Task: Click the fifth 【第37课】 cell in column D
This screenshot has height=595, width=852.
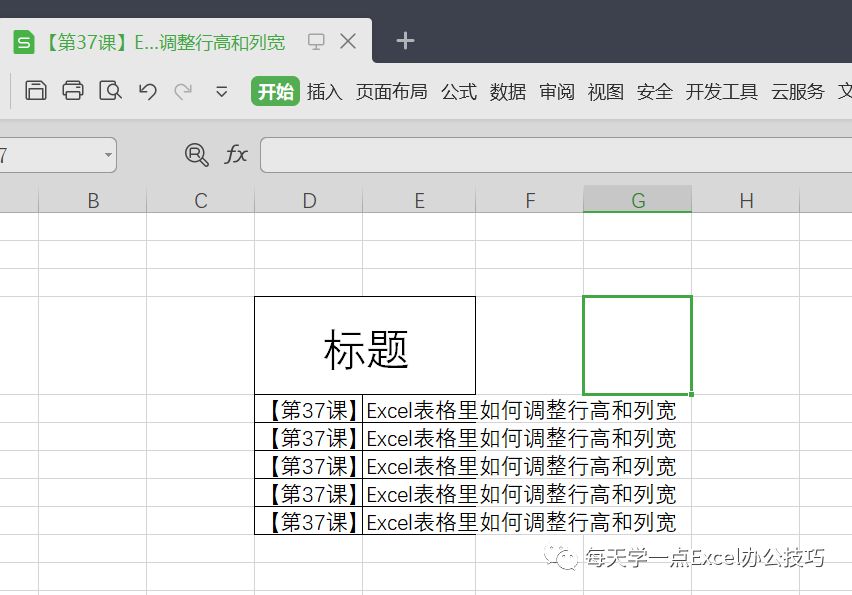Action: (309, 521)
